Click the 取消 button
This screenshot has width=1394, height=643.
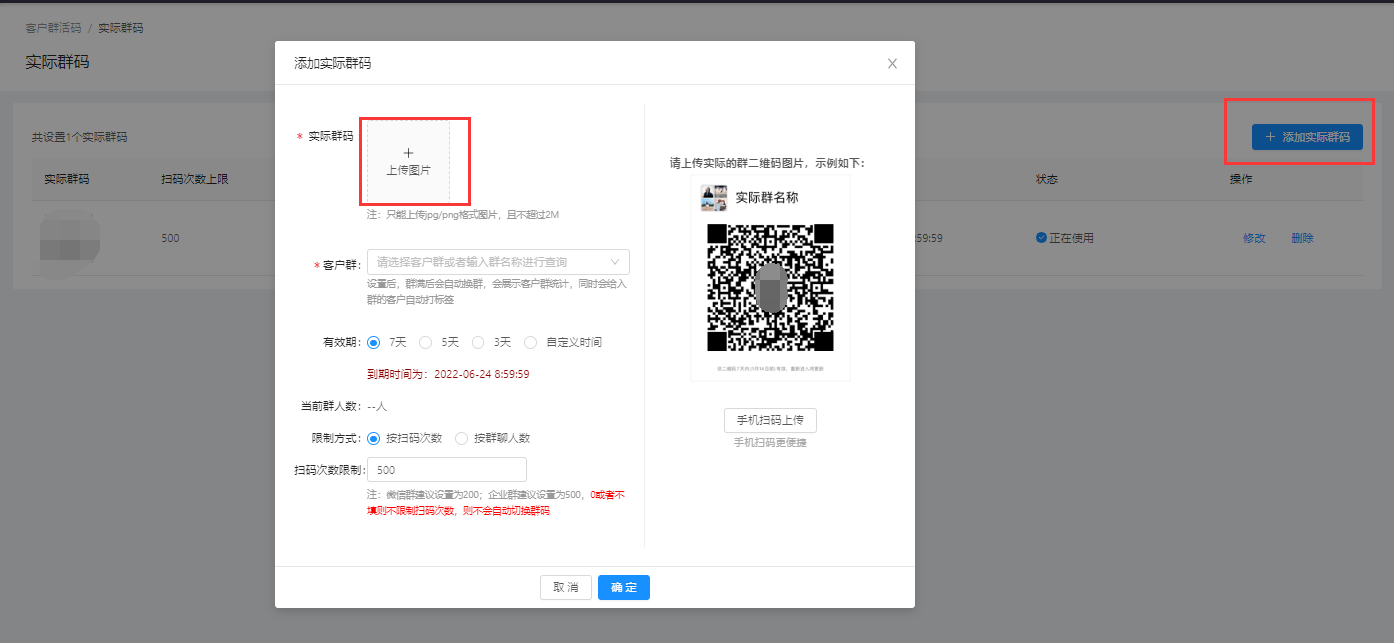[x=566, y=587]
